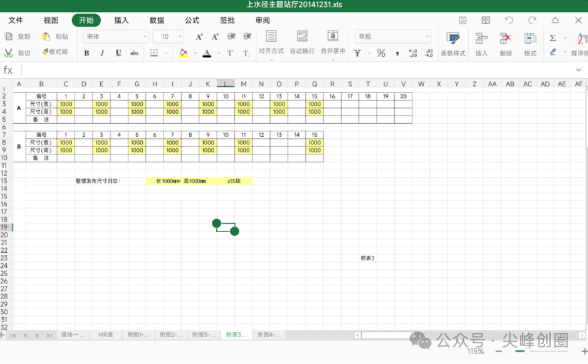
Task: Click the reading view book icon
Action: coord(486,20)
